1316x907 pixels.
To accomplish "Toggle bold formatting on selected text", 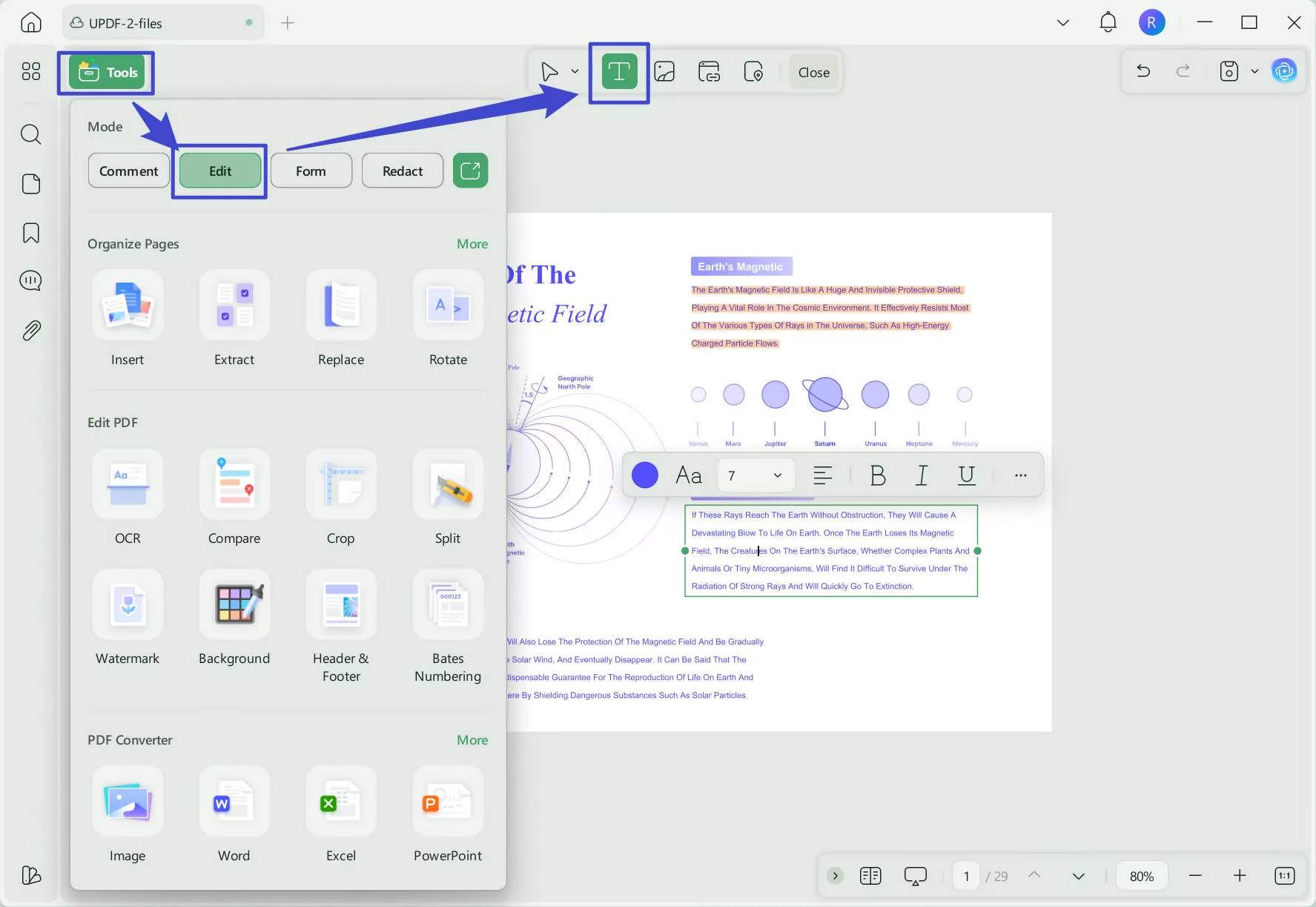I will (877, 475).
